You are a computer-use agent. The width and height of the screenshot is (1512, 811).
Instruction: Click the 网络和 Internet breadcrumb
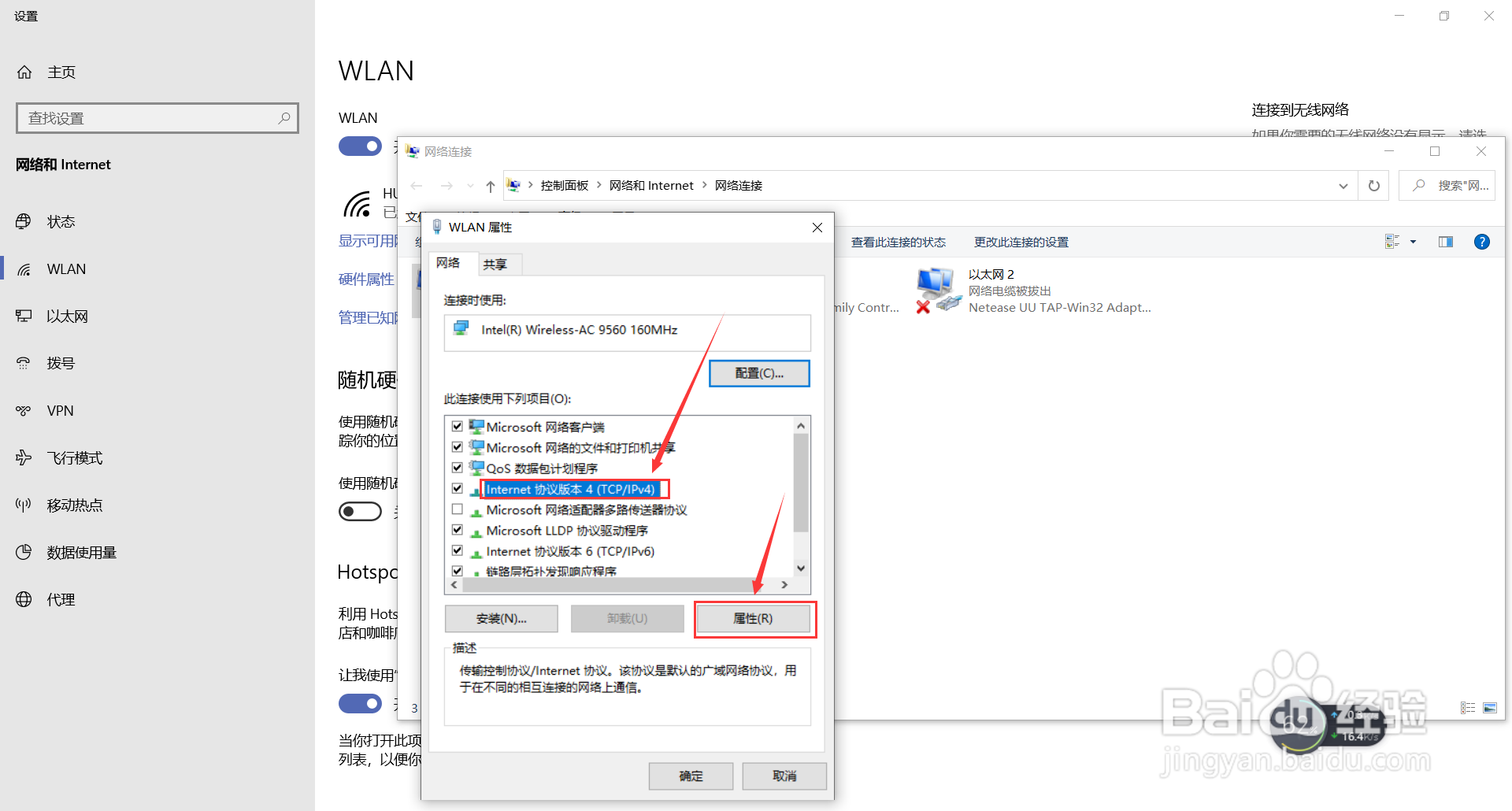(651, 186)
